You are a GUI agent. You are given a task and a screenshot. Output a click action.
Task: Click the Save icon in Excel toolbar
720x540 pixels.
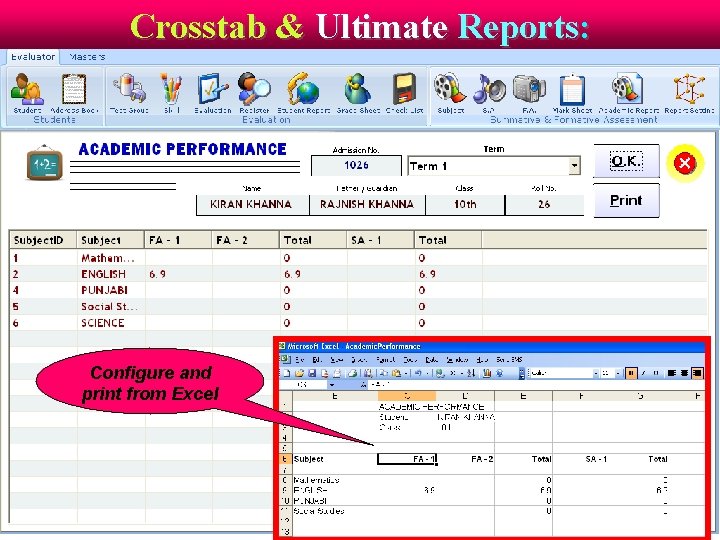[x=312, y=373]
